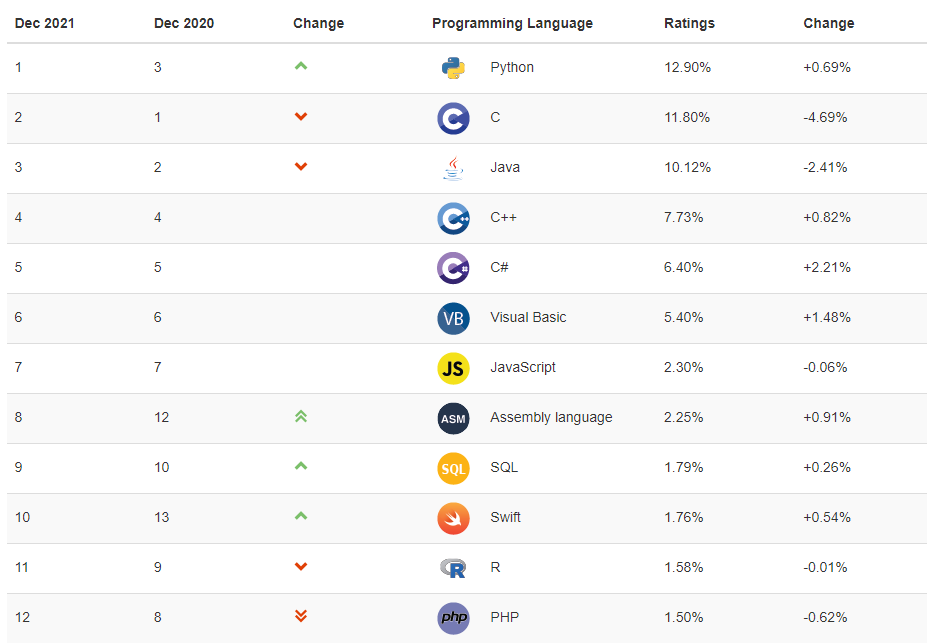Click the red down arrow in C row
The height and width of the screenshot is (643, 927).
(301, 116)
